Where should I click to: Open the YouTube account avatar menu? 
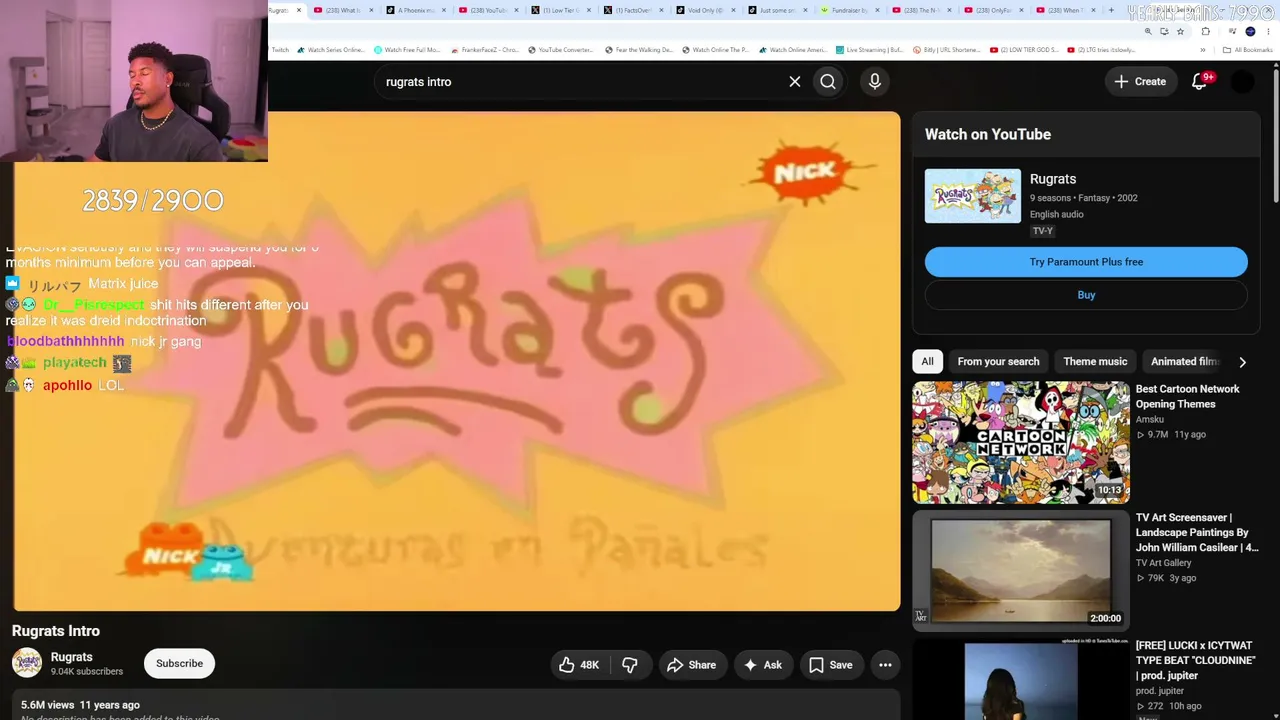pos(1242,82)
